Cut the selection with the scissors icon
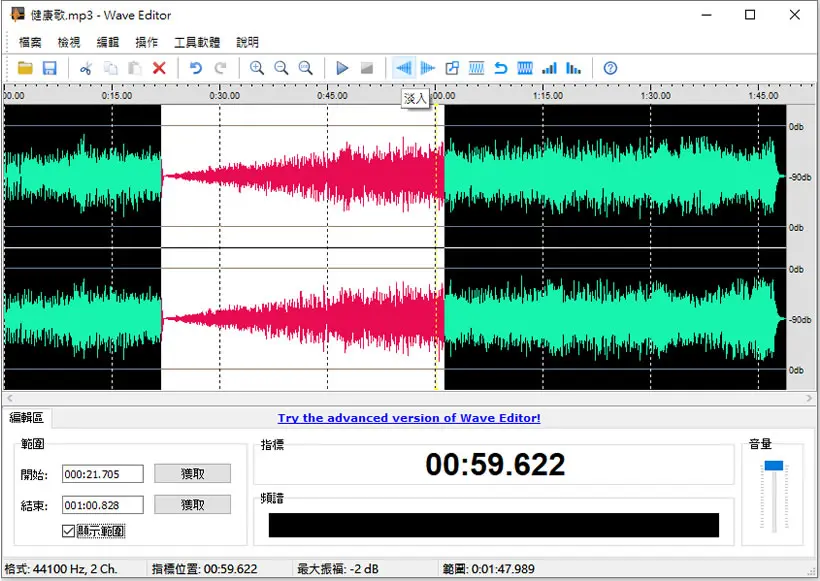This screenshot has width=820, height=581. (x=86, y=68)
